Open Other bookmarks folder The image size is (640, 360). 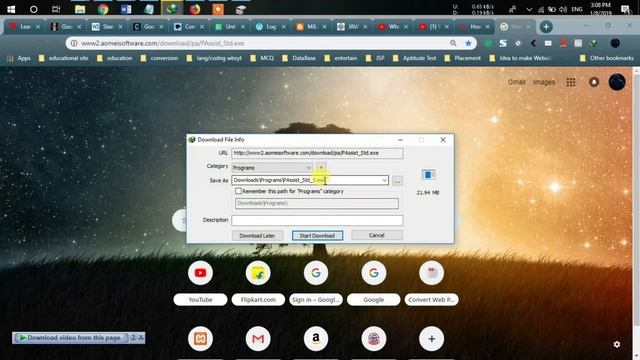[x=607, y=58]
